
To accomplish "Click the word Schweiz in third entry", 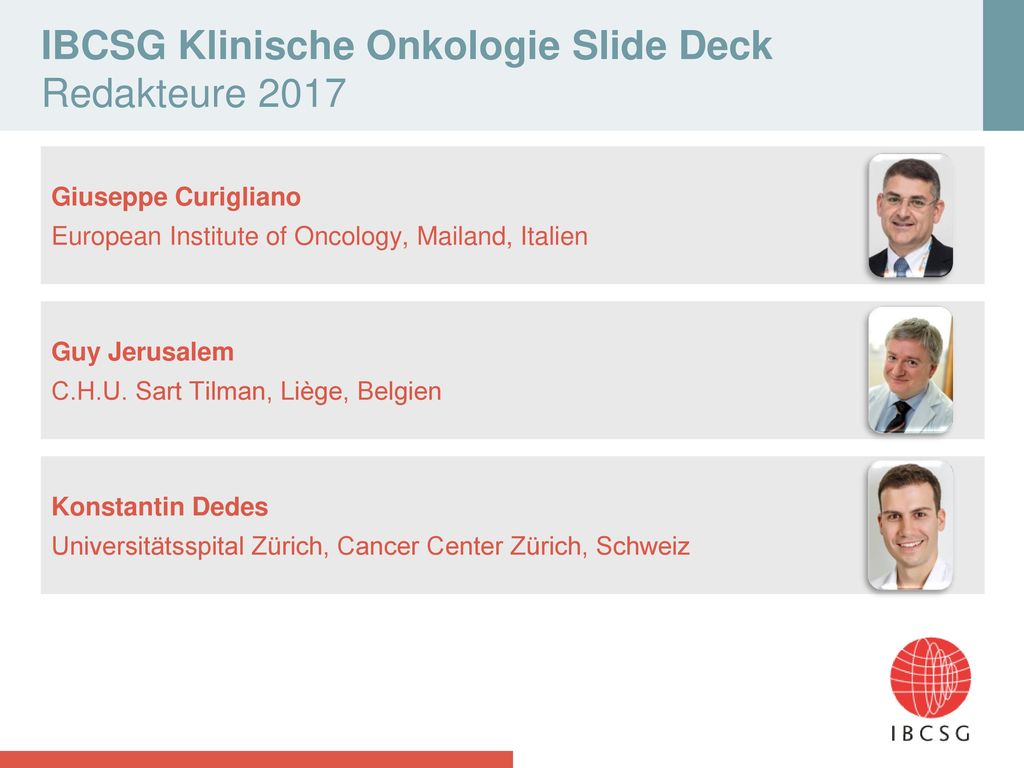I will tap(643, 547).
